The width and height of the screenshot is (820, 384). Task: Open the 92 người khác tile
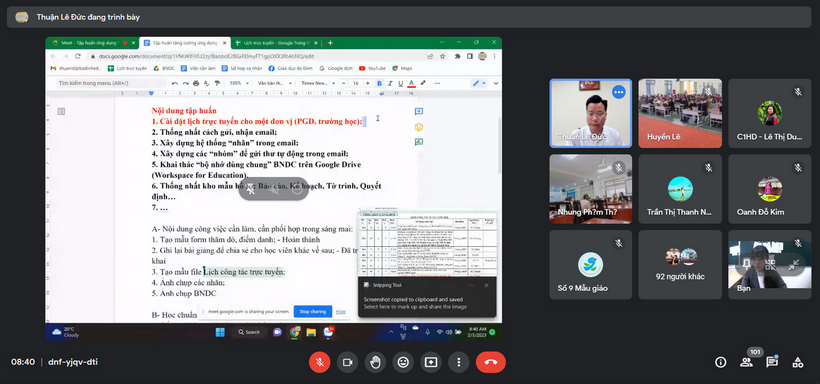(x=680, y=265)
